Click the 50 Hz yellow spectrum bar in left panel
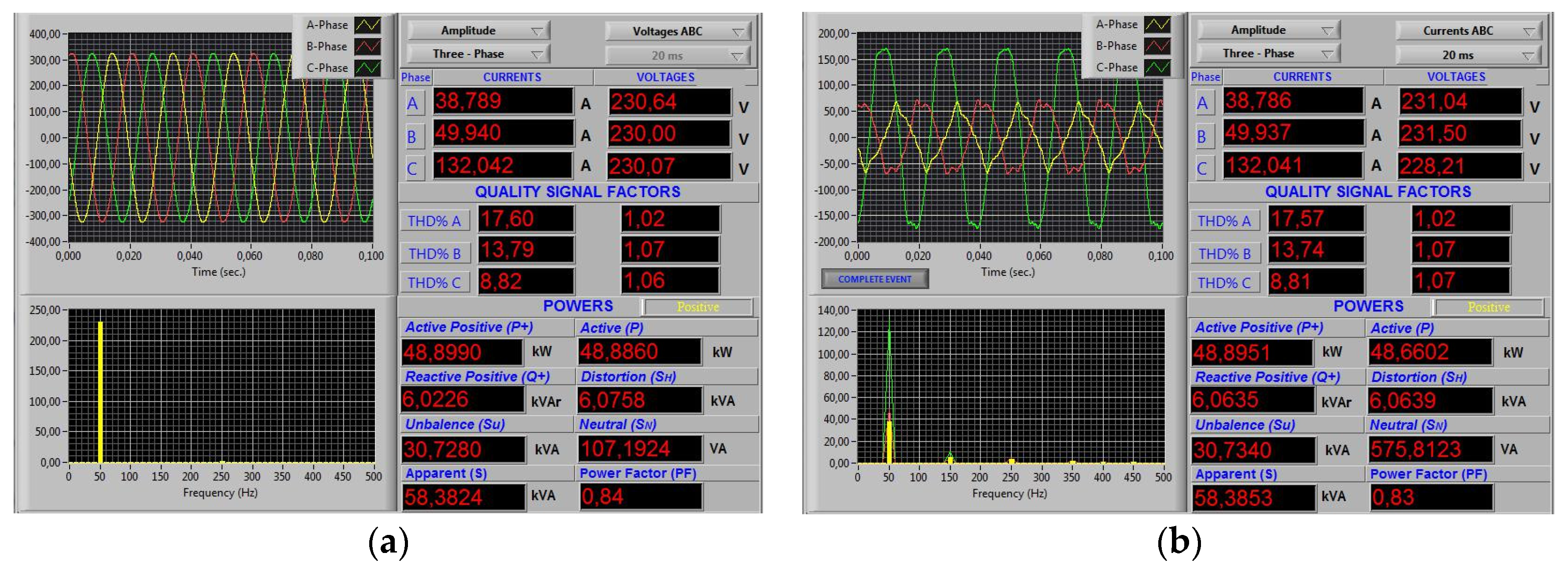Viewport: 1568px width, 571px height. pos(100,392)
